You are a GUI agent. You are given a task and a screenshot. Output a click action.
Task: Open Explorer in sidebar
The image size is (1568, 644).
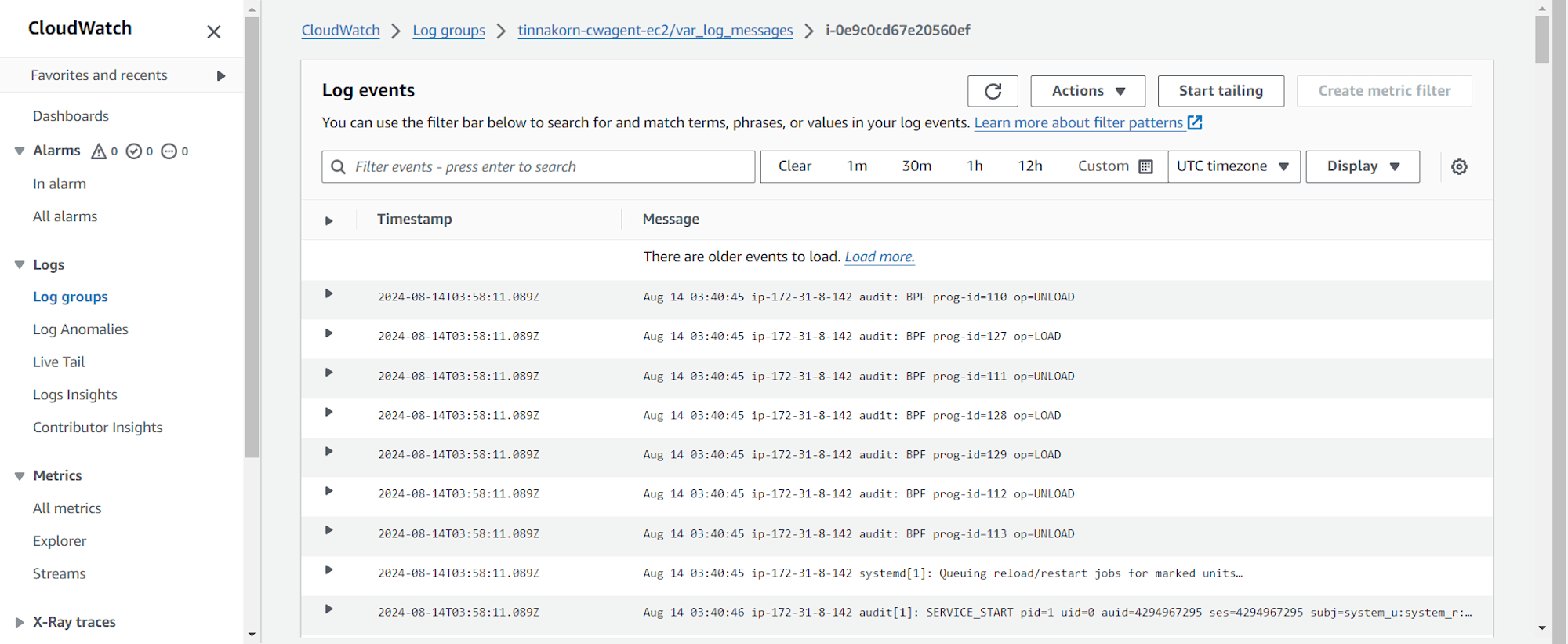tap(60, 541)
